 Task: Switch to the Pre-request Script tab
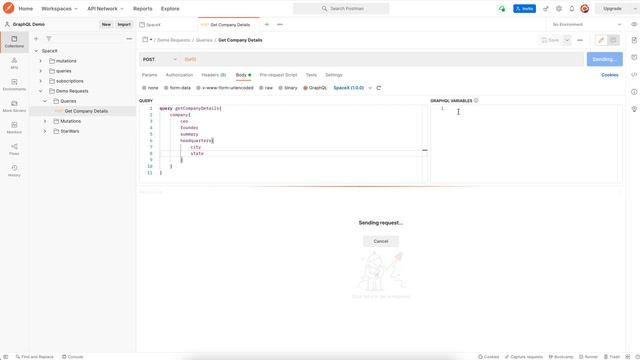coord(278,75)
